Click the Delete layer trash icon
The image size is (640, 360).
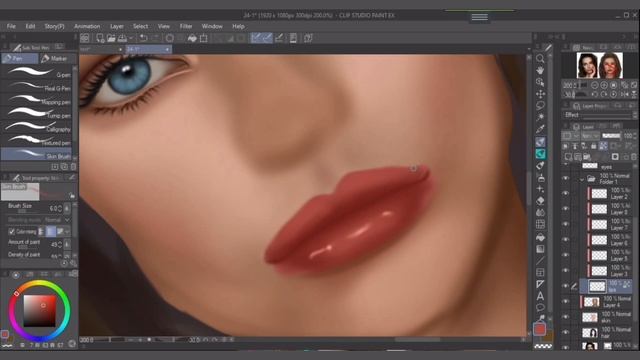(x=633, y=157)
